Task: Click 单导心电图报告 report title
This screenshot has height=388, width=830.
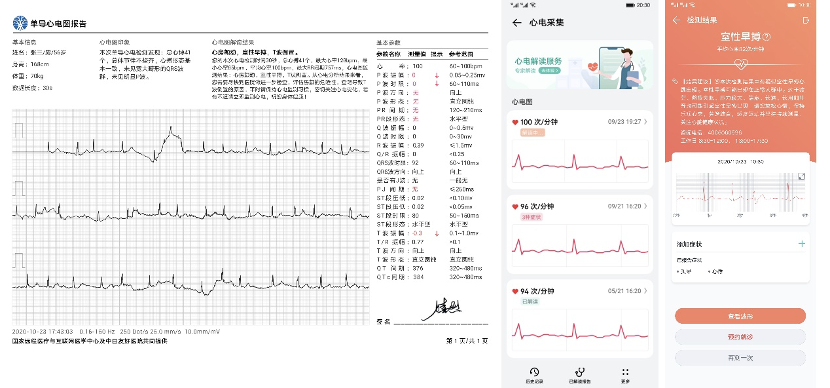Action: (58, 23)
